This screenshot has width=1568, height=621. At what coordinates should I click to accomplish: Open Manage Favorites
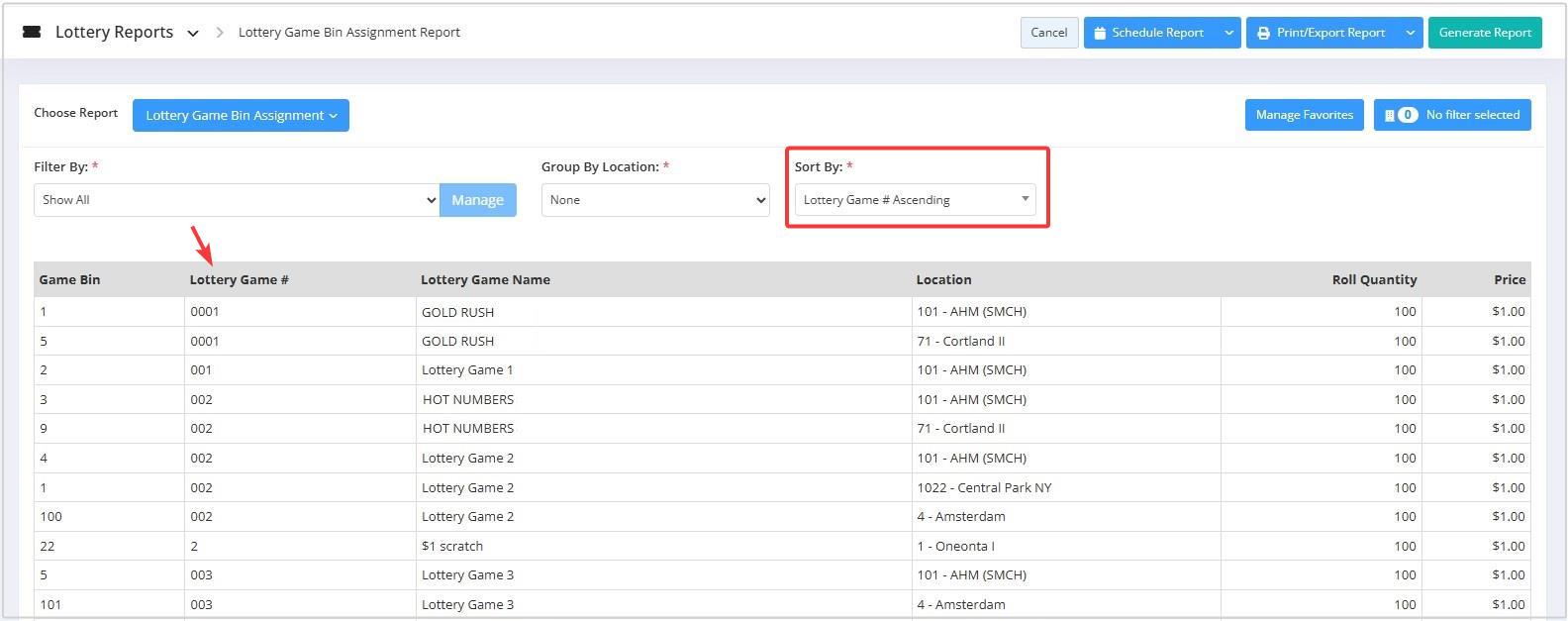[1305, 115]
